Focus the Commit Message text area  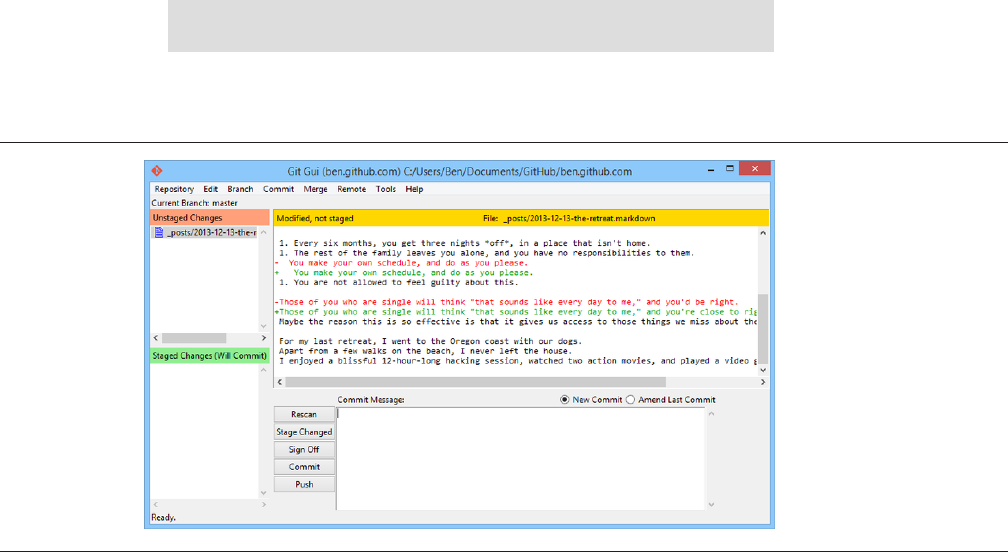pos(521,459)
